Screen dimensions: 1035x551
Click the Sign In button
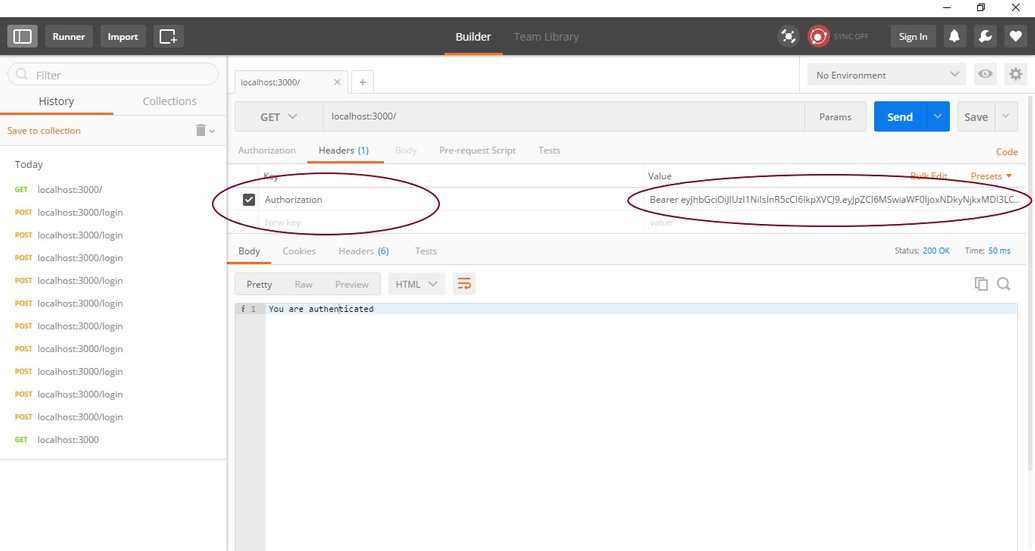913,36
